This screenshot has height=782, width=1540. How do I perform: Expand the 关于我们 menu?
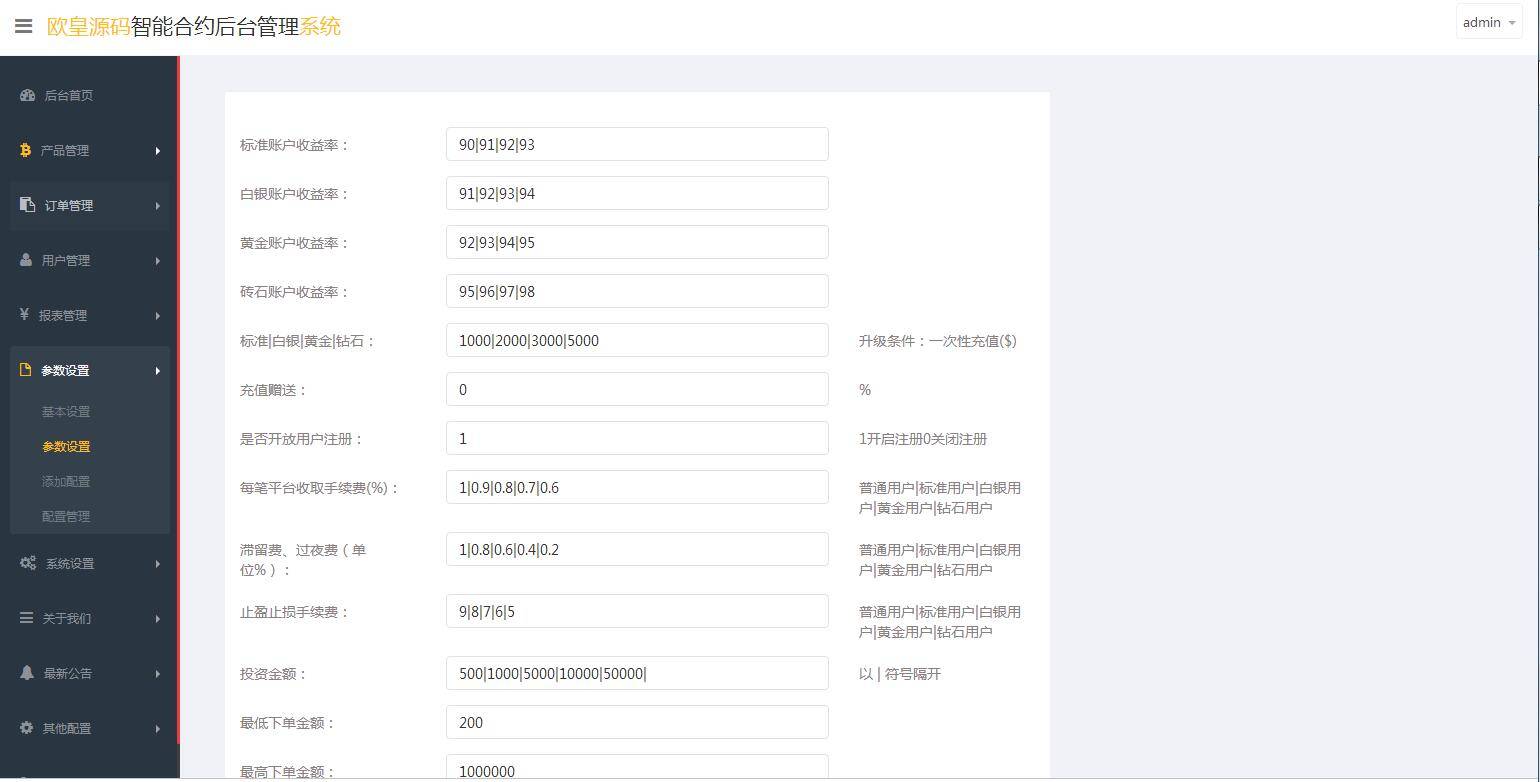coord(66,618)
